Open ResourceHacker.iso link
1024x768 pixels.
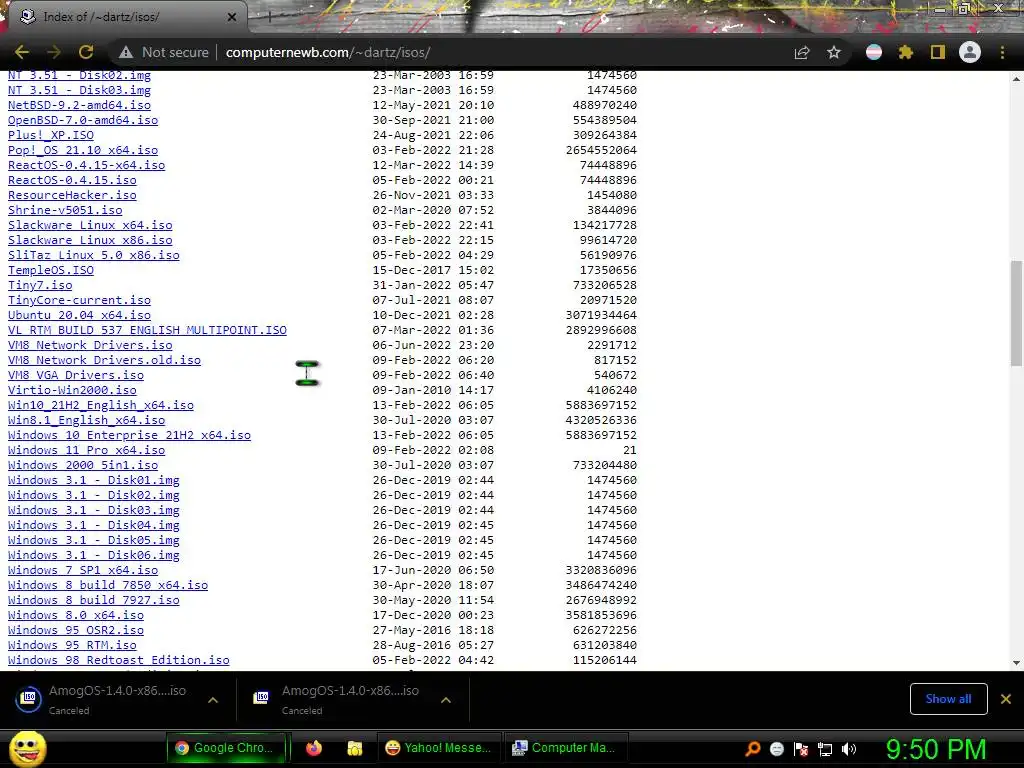[72, 195]
